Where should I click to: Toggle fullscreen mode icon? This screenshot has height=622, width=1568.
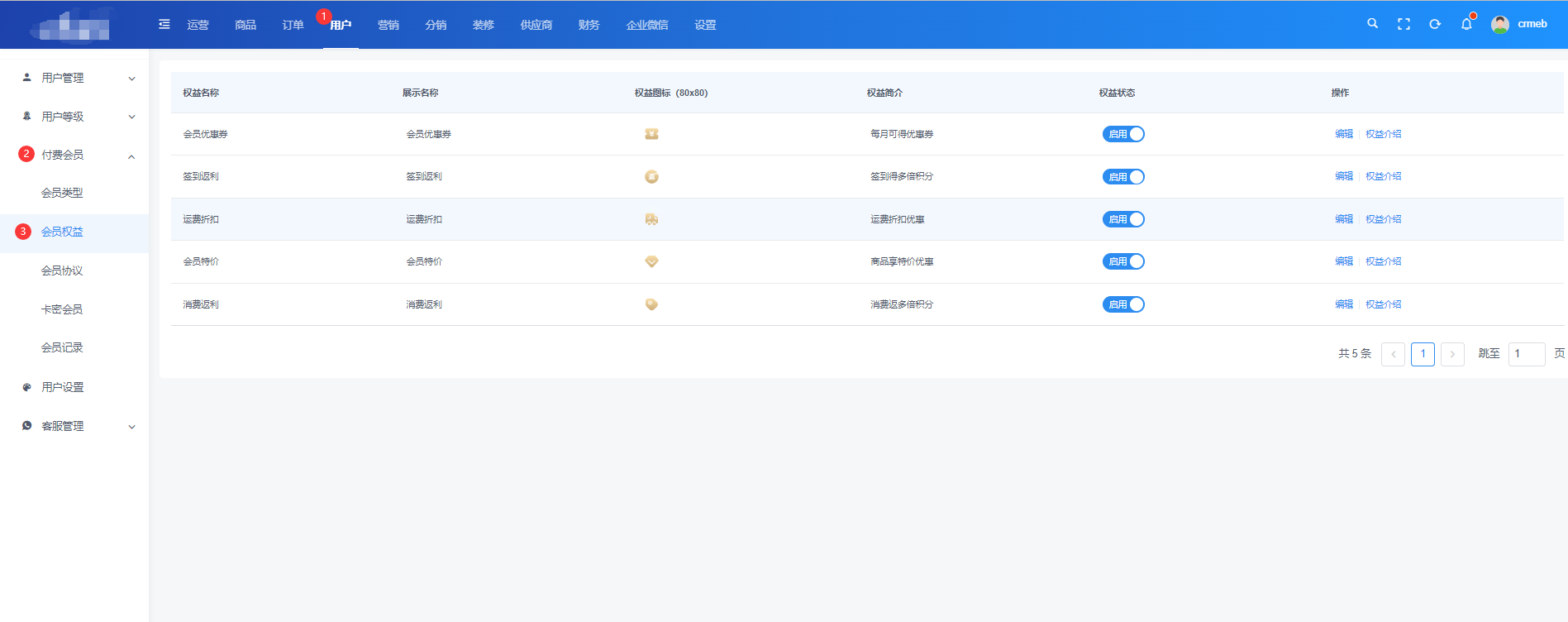(1404, 24)
